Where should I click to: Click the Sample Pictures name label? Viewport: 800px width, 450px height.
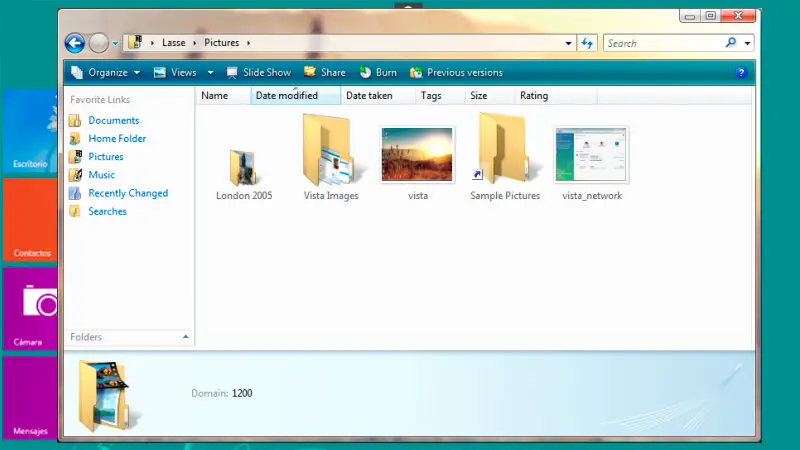pyautogui.click(x=505, y=195)
